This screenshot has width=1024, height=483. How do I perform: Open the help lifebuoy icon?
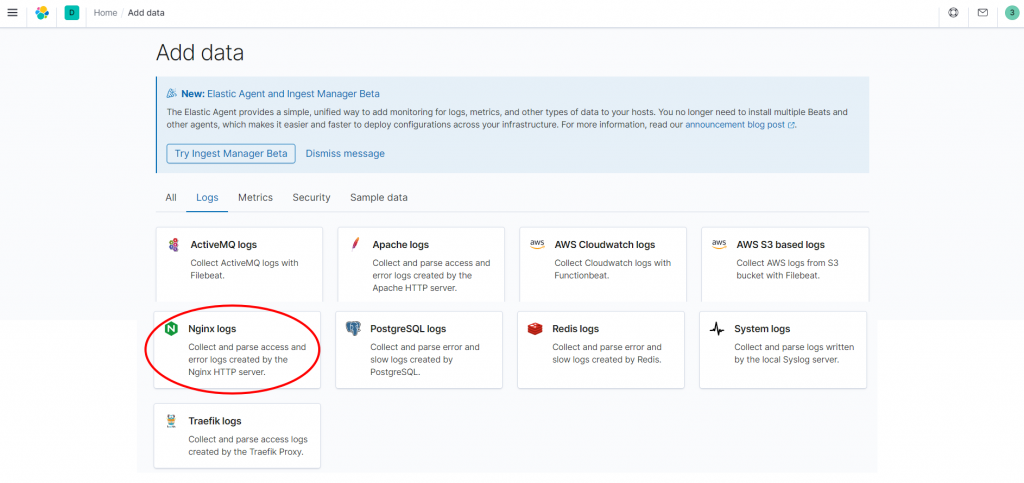(x=953, y=12)
